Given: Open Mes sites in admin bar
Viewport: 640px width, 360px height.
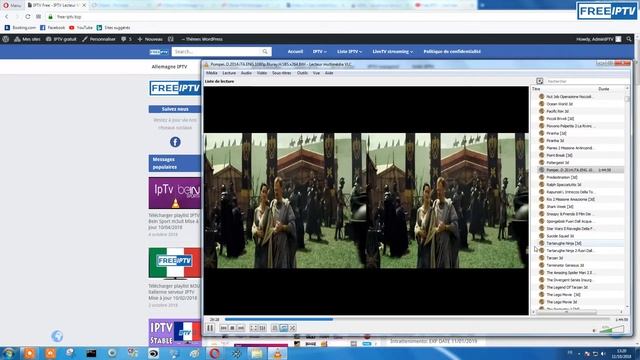Looking at the screenshot, I should (x=27, y=39).
